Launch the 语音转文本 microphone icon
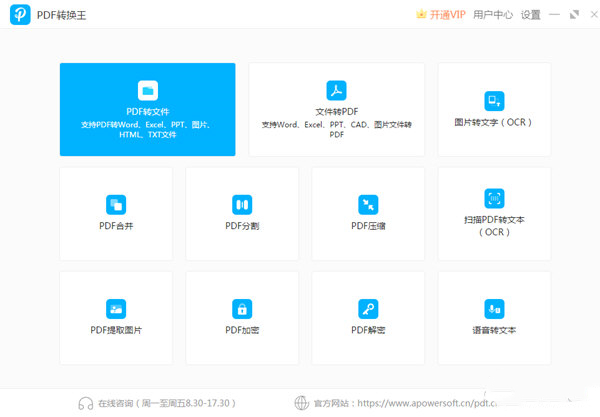The width and height of the screenshot is (600, 417). [494, 308]
